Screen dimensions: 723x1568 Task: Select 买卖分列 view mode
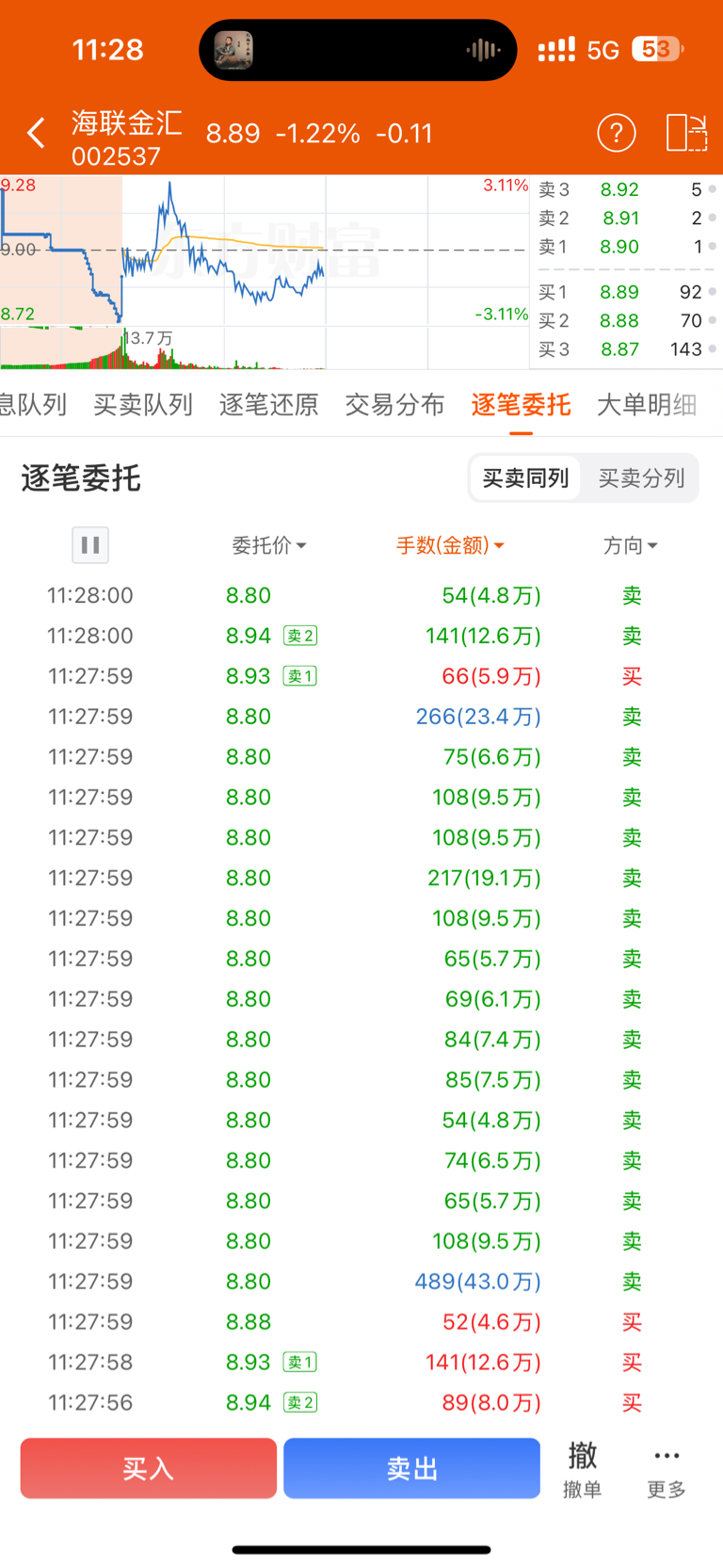coord(641,478)
